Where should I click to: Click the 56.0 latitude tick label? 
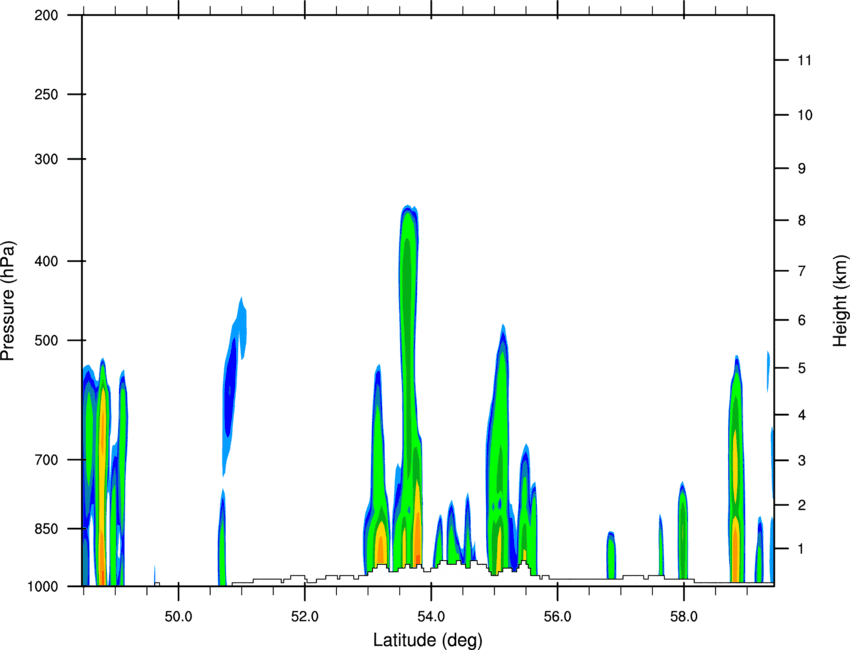tap(557, 617)
